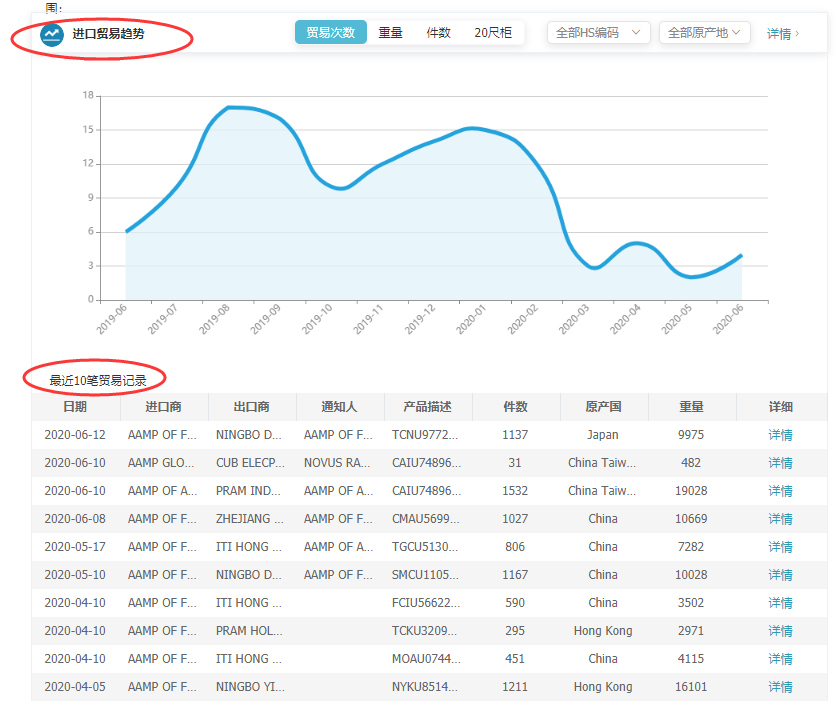Expand the 全部原产地 dropdown
This screenshot has width=837, height=708.
point(704,33)
